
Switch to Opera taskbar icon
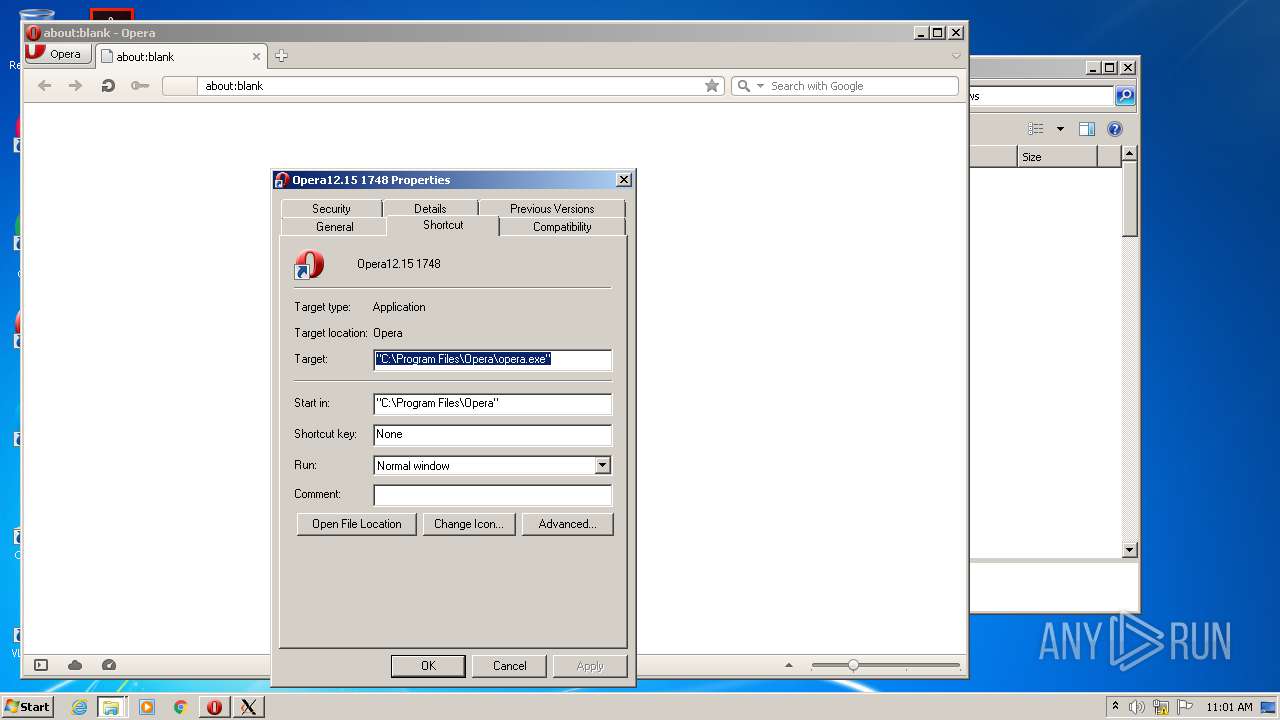214,707
